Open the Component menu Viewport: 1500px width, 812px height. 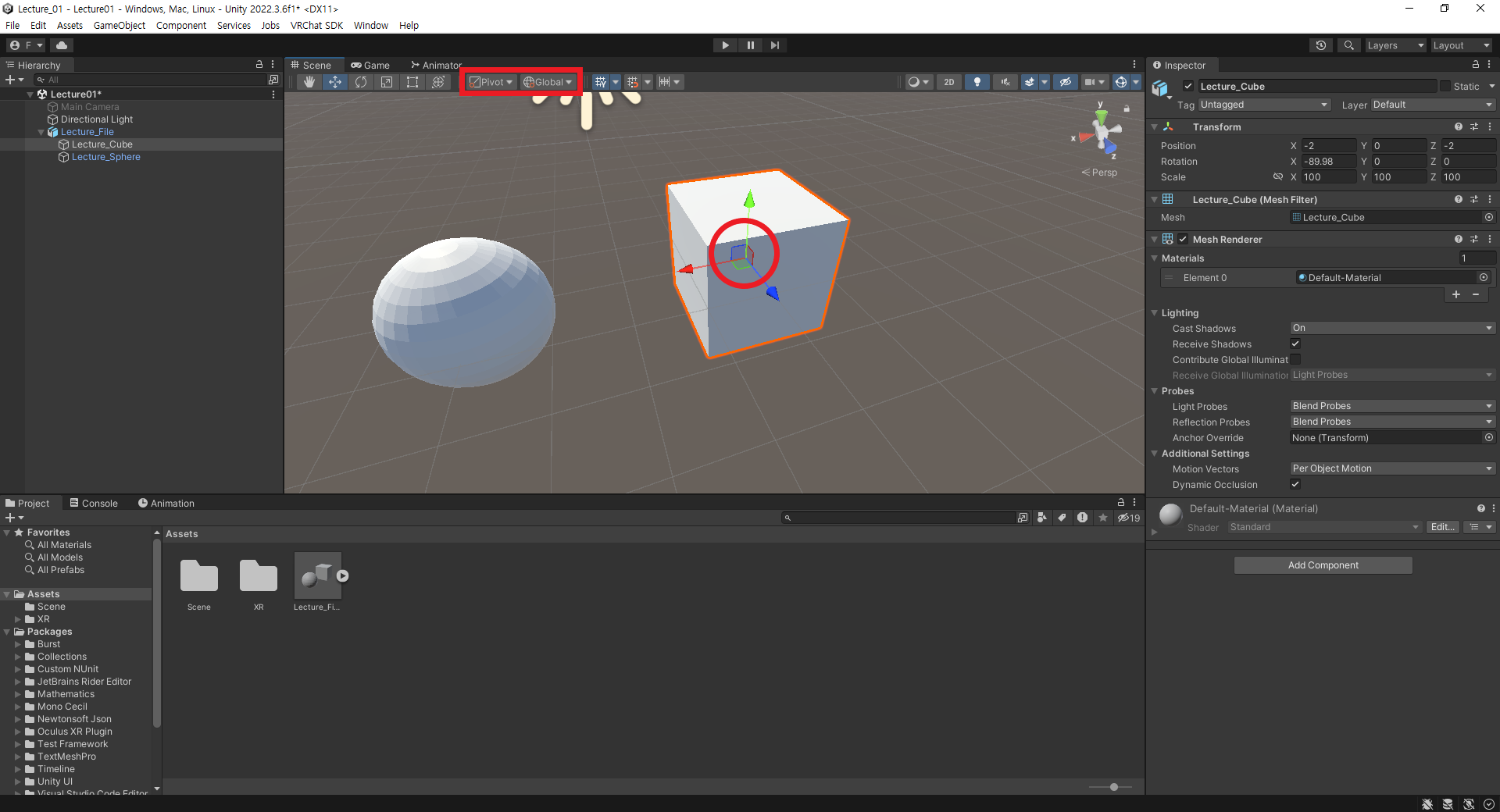click(181, 25)
